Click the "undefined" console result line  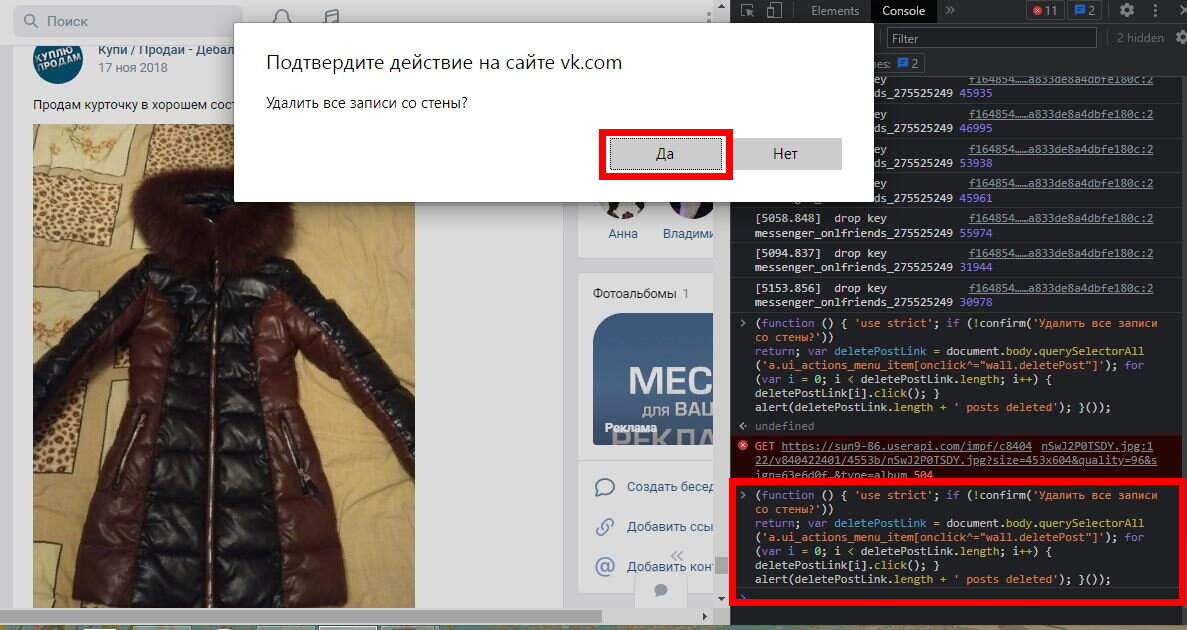tap(784, 426)
